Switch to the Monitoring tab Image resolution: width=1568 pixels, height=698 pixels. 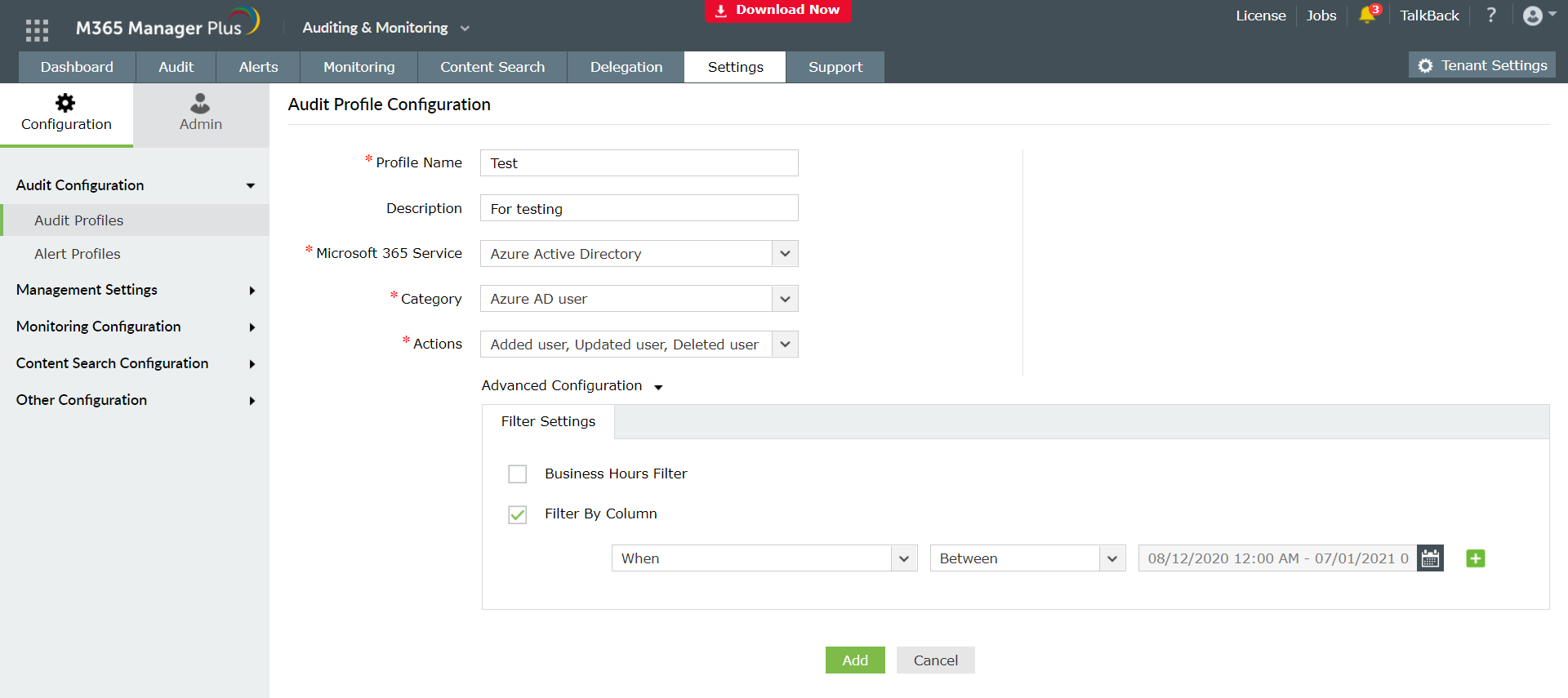click(359, 67)
